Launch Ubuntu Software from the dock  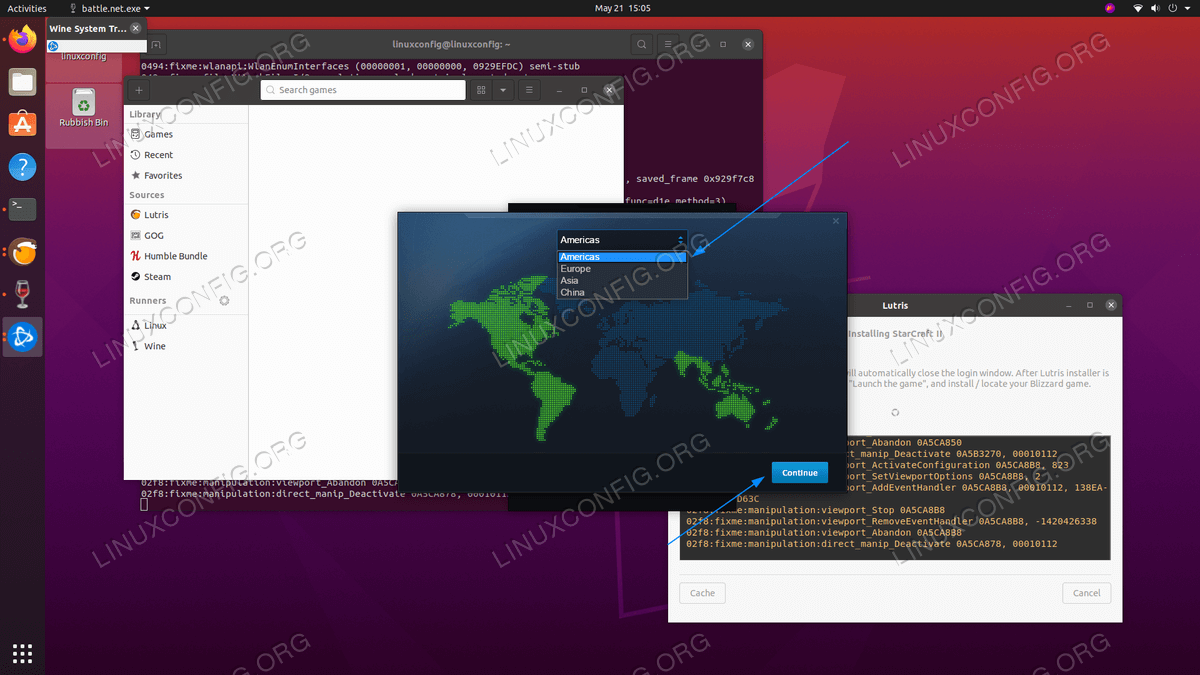(x=22, y=124)
